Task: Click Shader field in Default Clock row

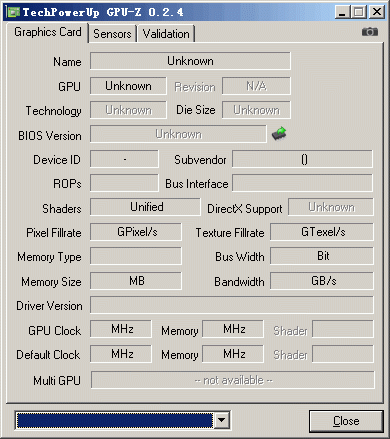Action: coord(343,354)
